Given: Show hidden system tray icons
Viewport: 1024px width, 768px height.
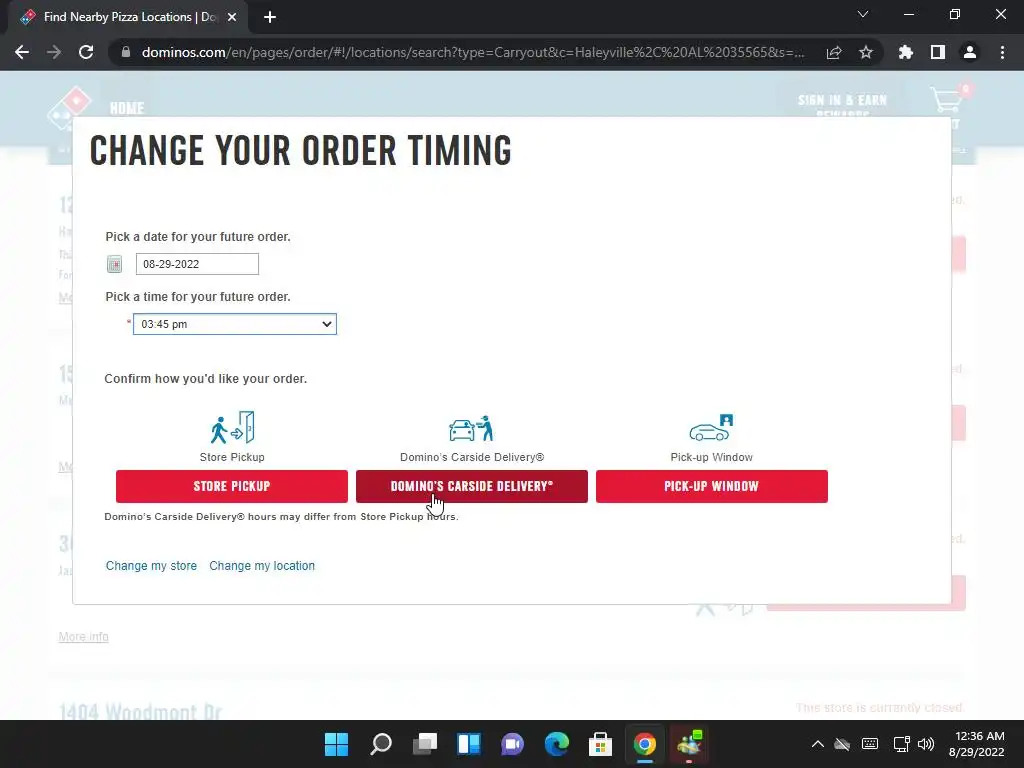Looking at the screenshot, I should pos(817,744).
